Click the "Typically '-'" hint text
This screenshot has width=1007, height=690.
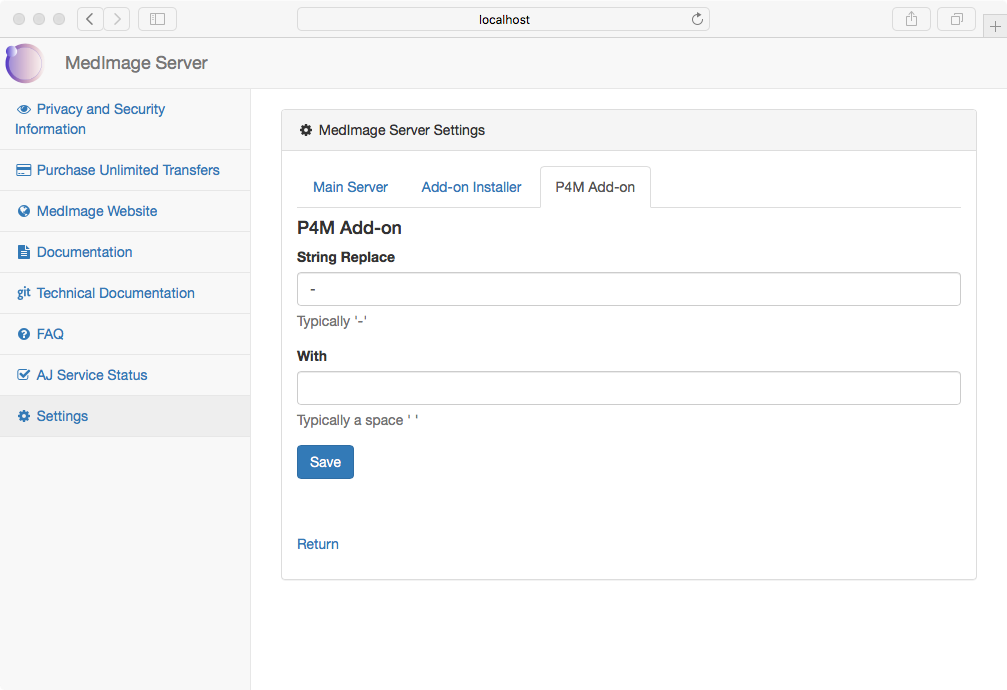(x=332, y=321)
